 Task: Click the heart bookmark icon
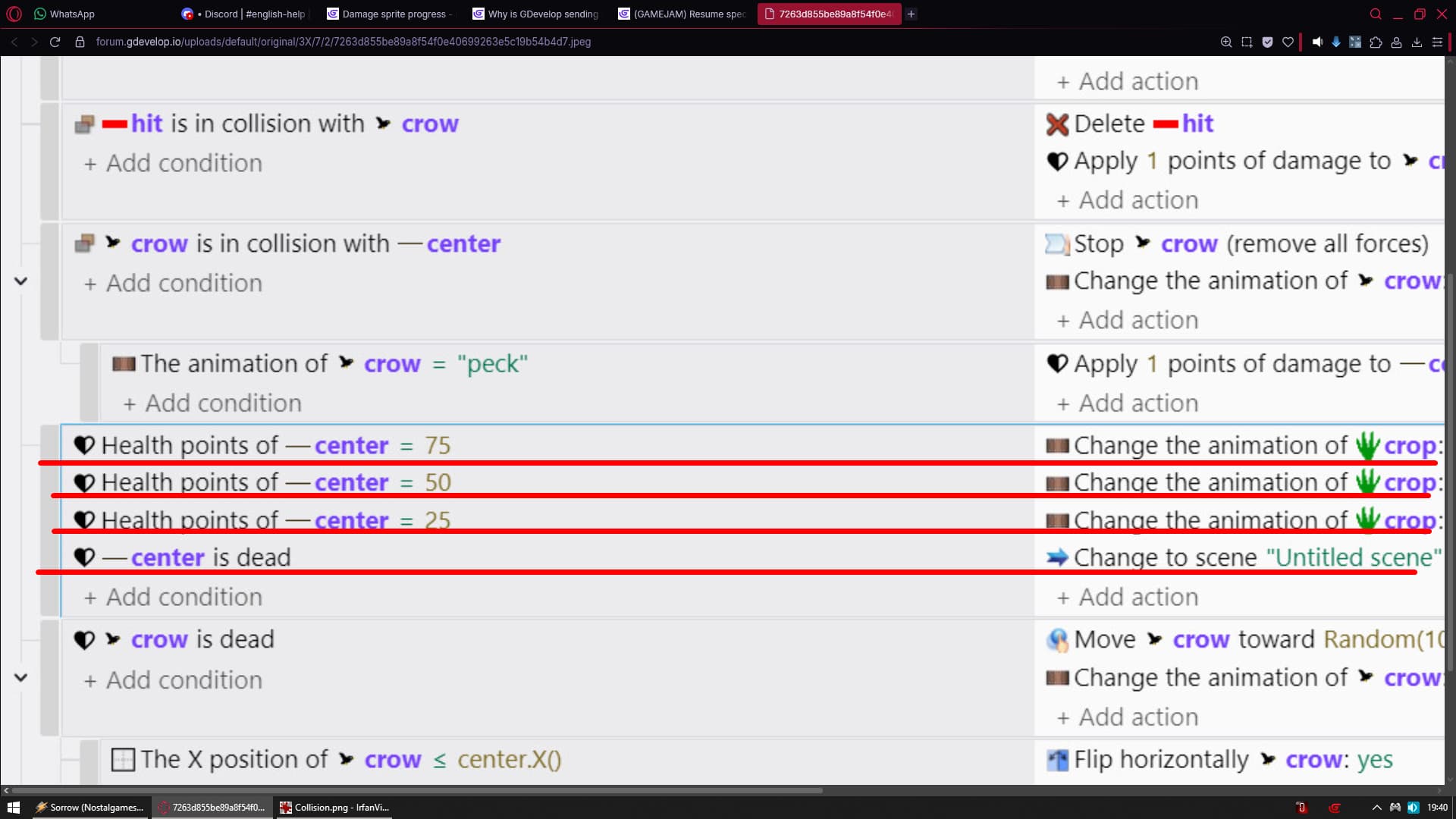click(x=1288, y=42)
